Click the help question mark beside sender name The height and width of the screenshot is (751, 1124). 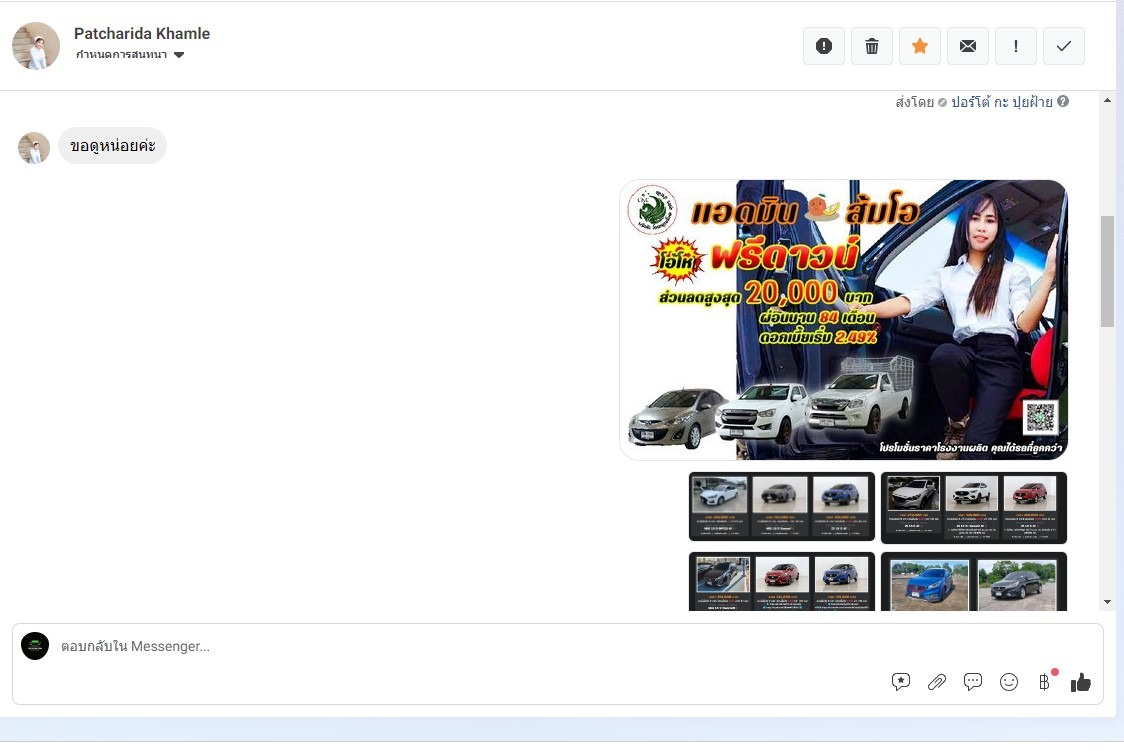(1063, 101)
